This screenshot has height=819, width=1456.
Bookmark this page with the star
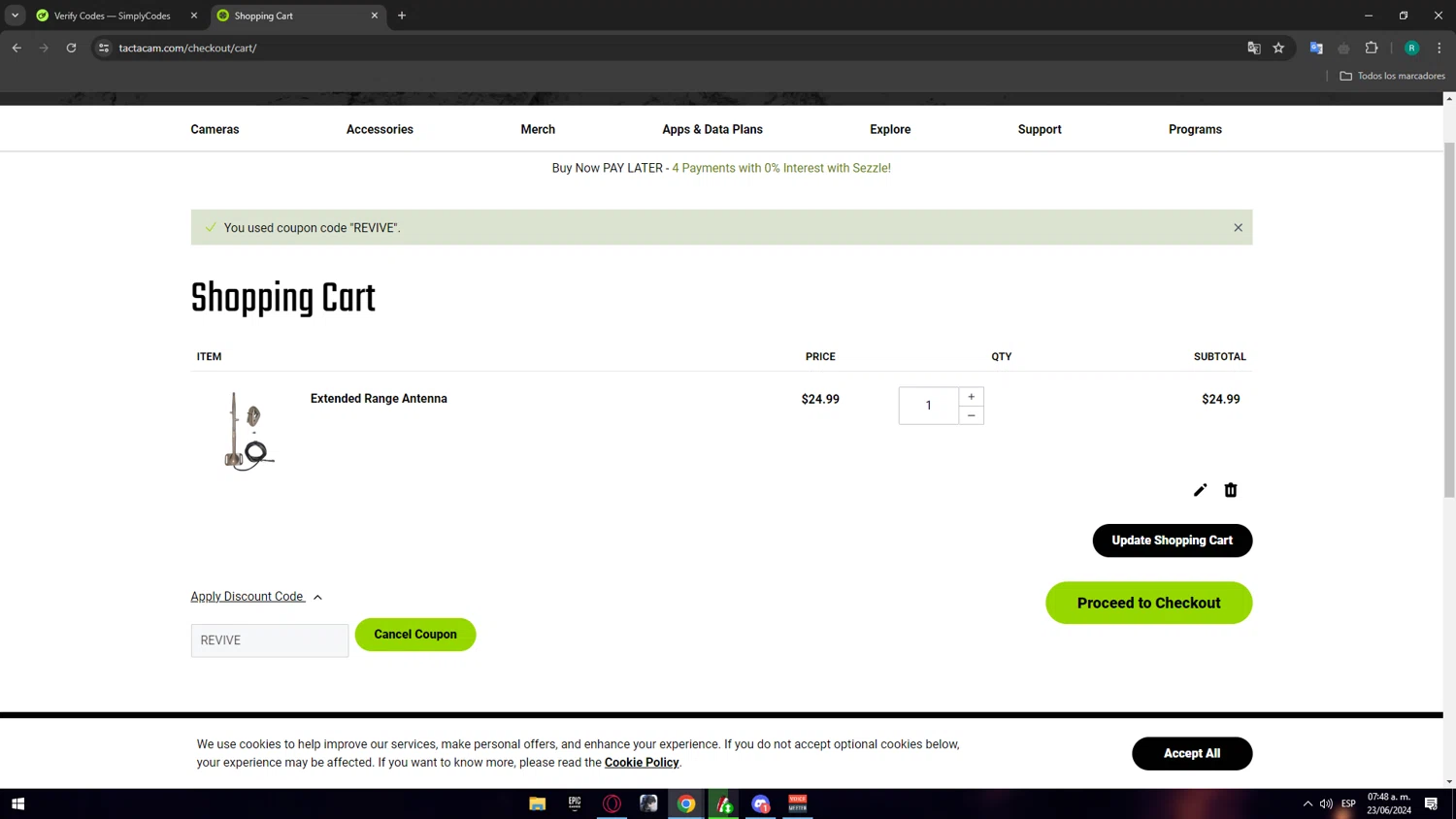[1278, 48]
